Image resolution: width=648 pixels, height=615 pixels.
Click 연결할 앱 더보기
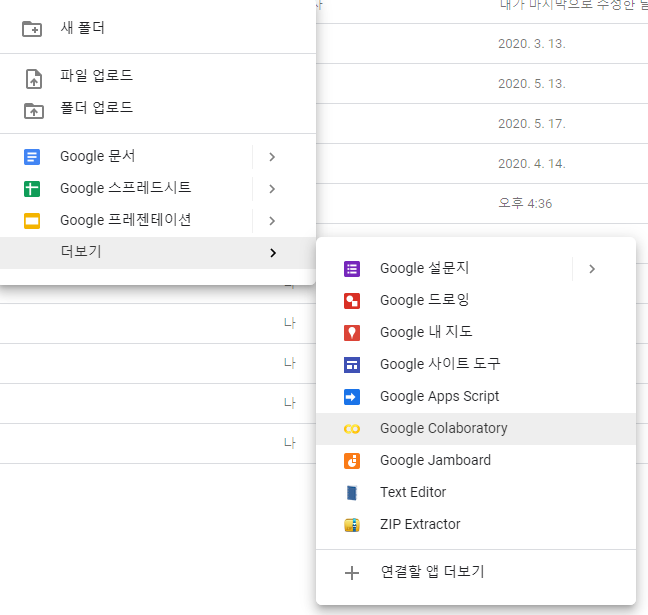coord(476,572)
